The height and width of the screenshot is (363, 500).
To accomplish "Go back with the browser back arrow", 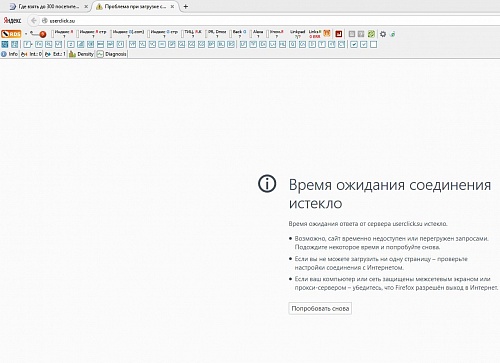I will tap(33, 21).
